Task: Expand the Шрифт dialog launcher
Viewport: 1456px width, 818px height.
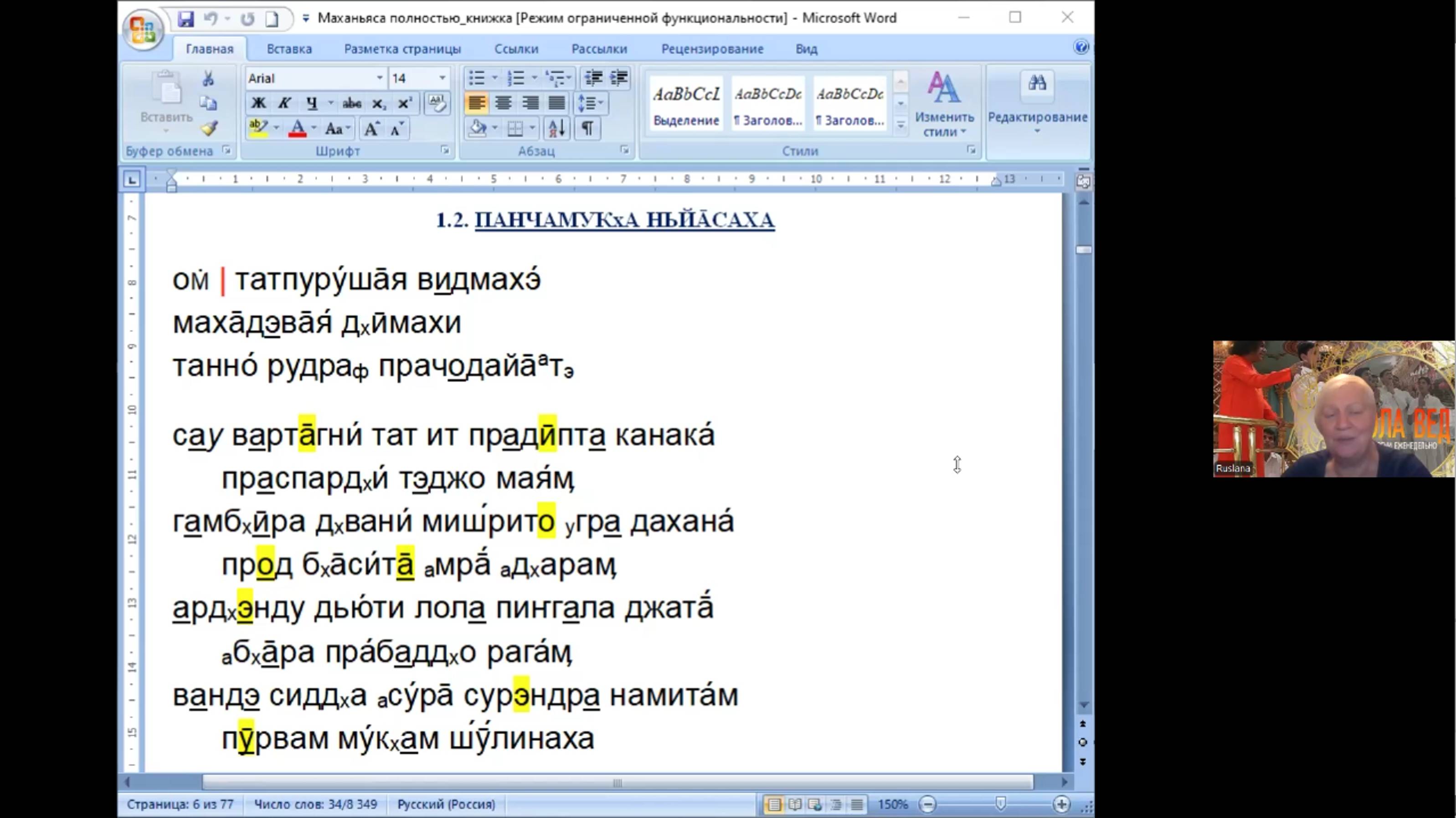Action: (445, 150)
